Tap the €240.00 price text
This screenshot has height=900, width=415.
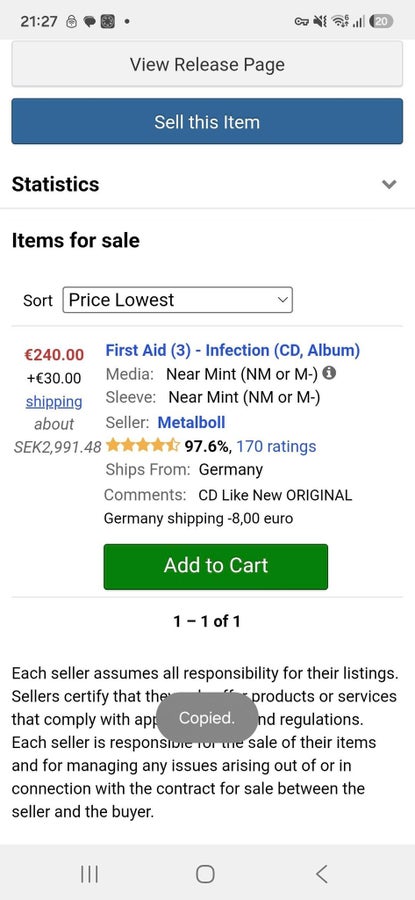click(x=54, y=355)
